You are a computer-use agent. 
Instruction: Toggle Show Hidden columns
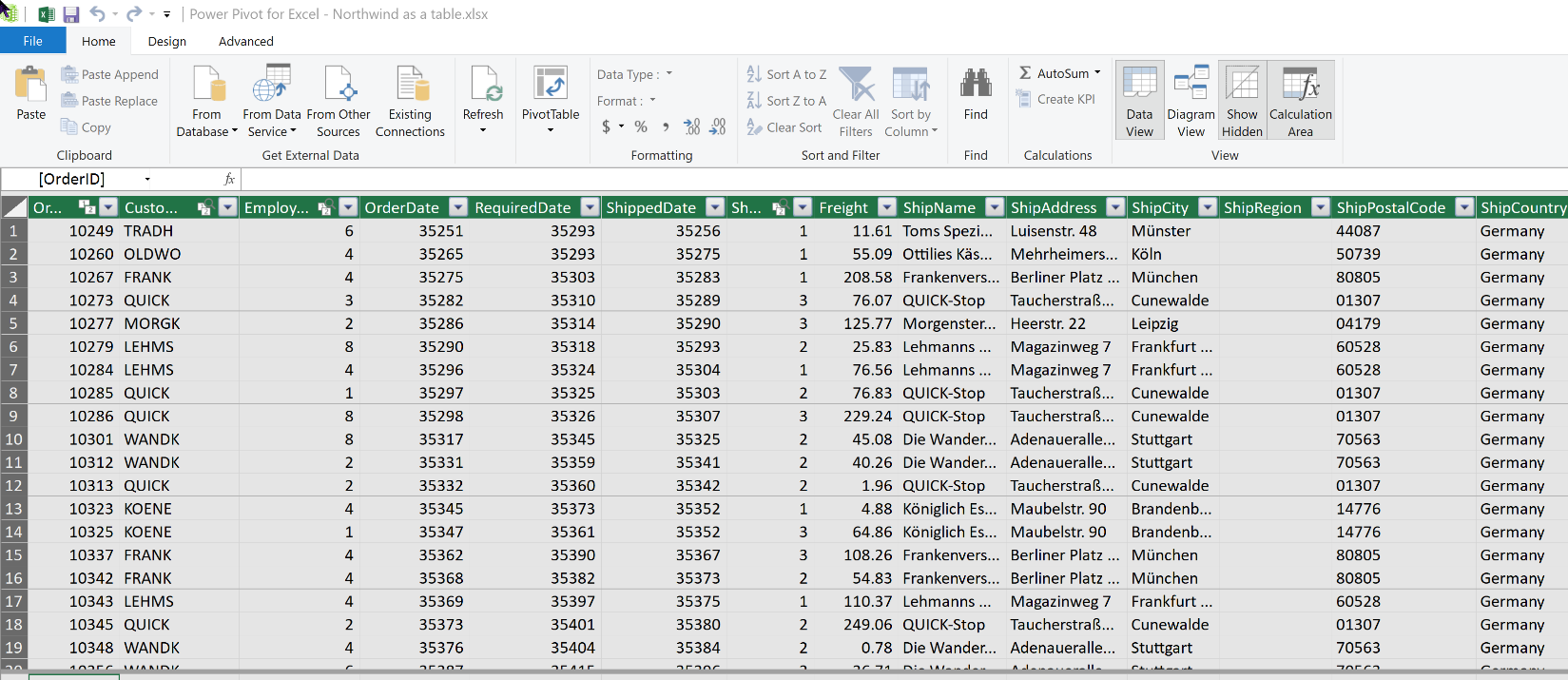(1242, 101)
